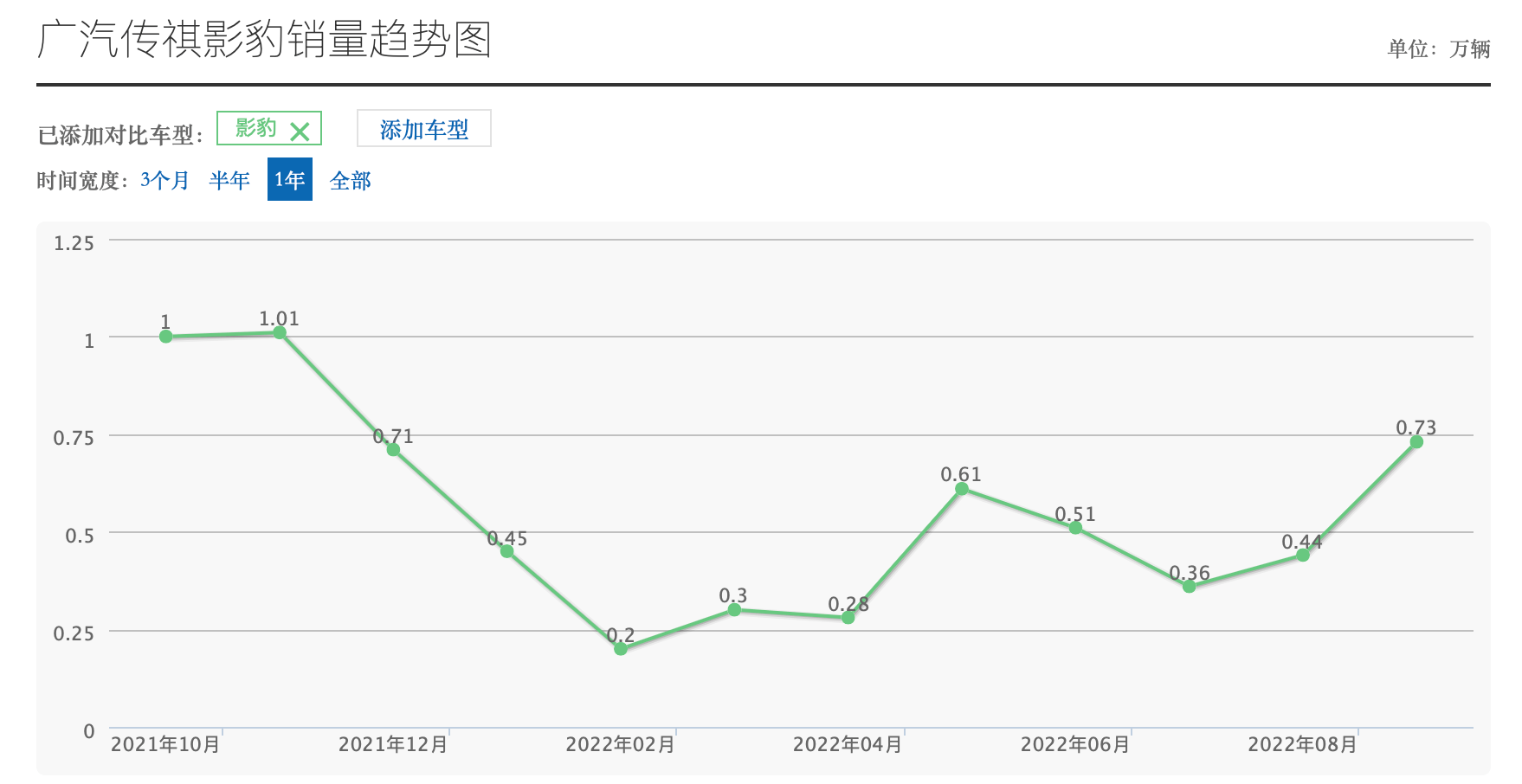Click the 1.25 y-axis value
Image resolution: width=1522 pixels, height=784 pixels.
point(74,243)
